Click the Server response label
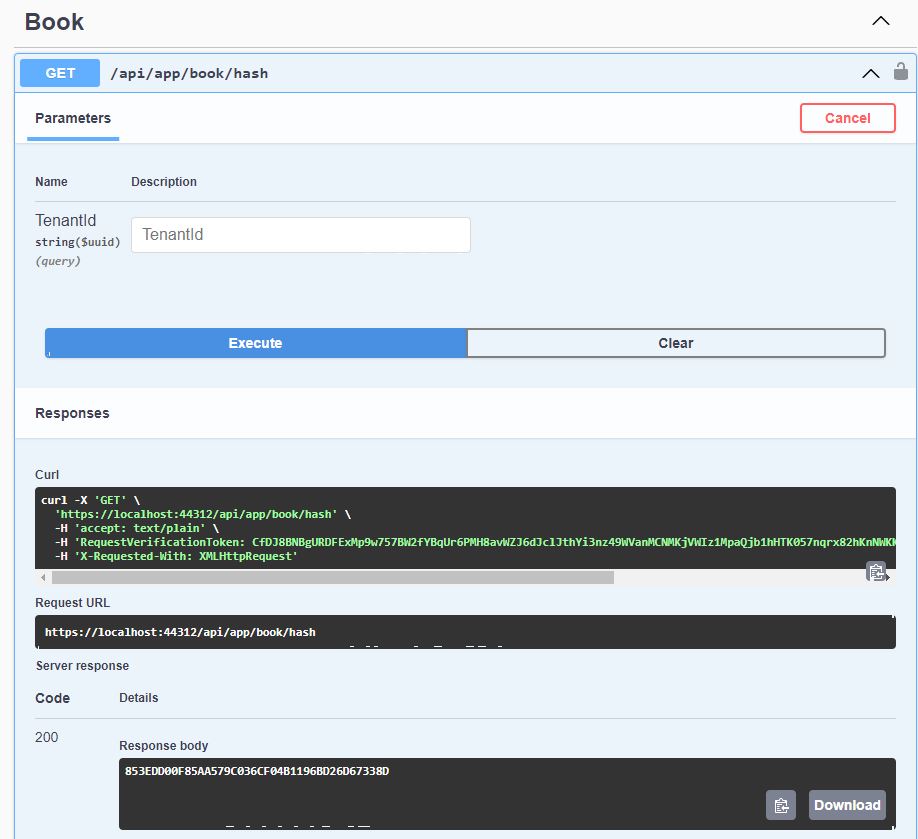Screen dimensions: 918x839 tap(83, 666)
